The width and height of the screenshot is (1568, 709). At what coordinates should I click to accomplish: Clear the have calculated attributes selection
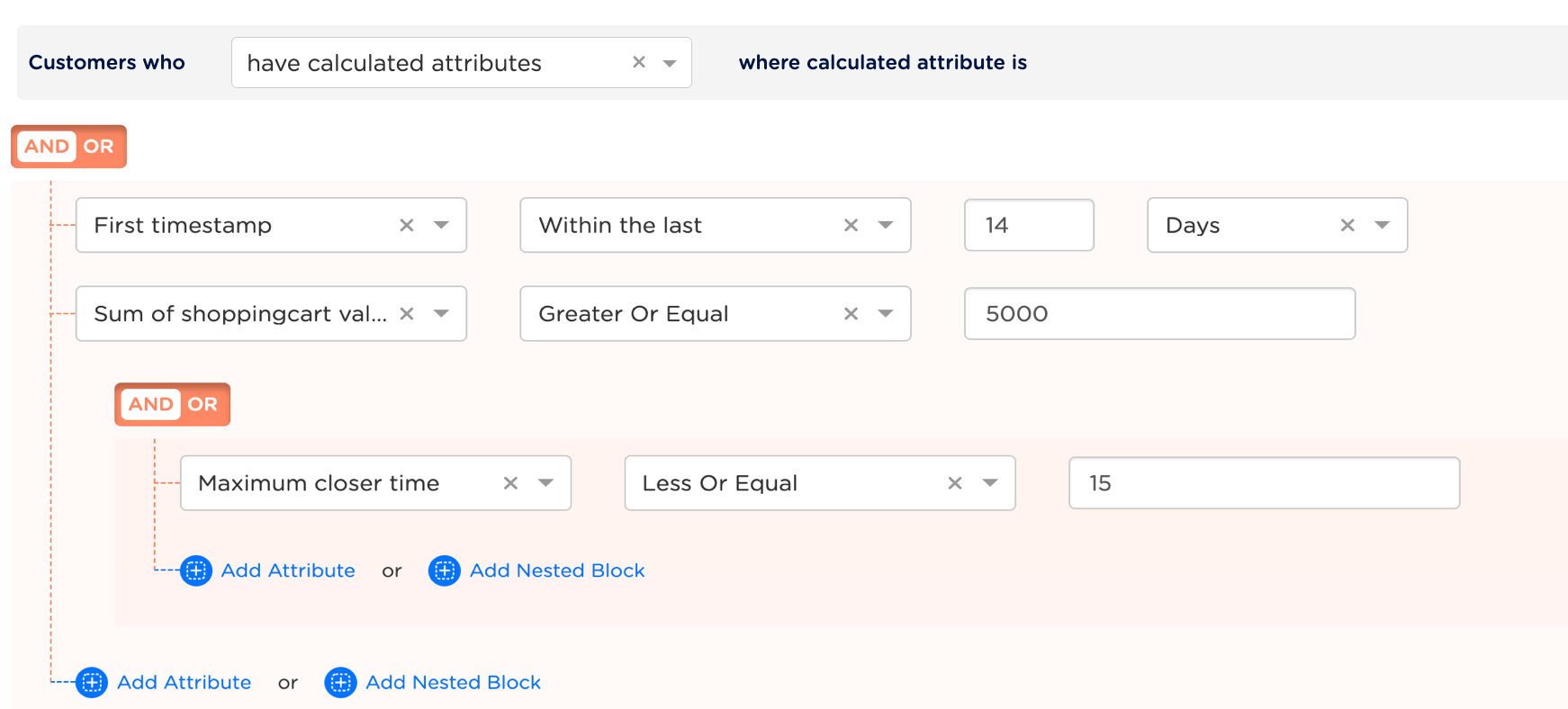(x=639, y=62)
